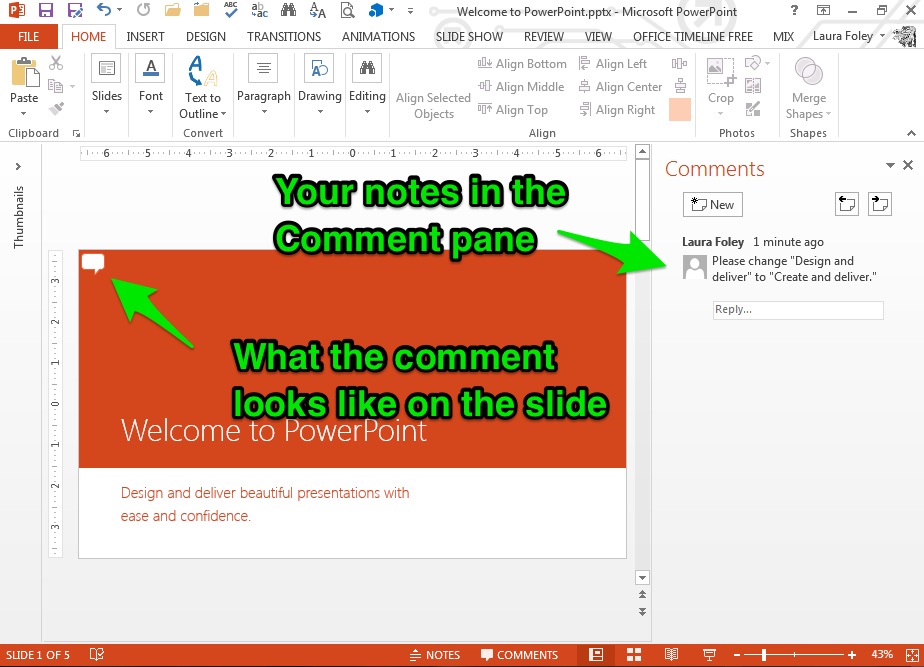
Task: Click the Crop picture icon
Action: 721,72
